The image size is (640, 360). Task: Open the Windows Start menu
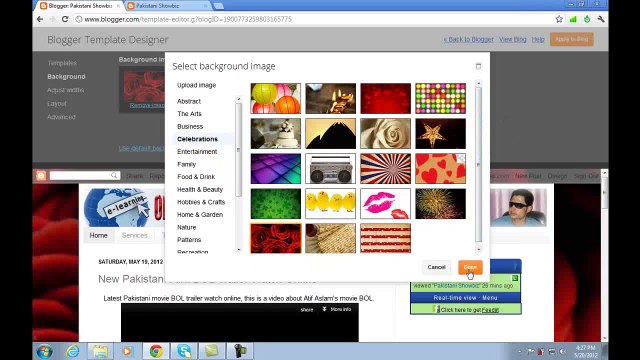tap(44, 351)
